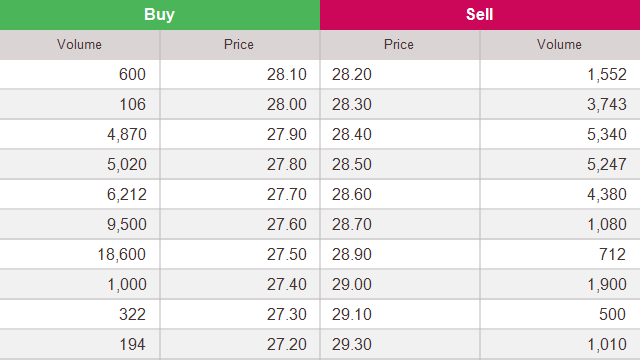Select sell price 28.60
The height and width of the screenshot is (360, 640).
click(x=352, y=195)
